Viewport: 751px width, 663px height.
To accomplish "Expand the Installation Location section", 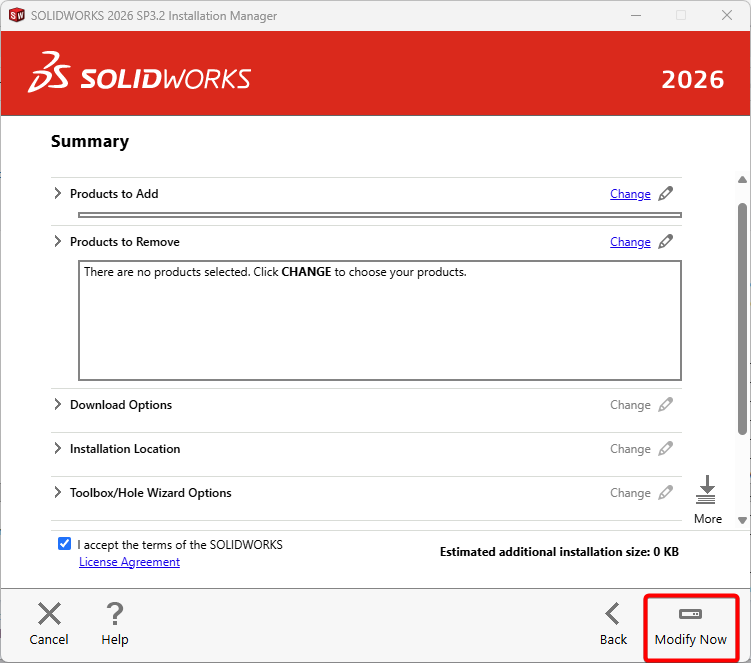I will coord(57,448).
